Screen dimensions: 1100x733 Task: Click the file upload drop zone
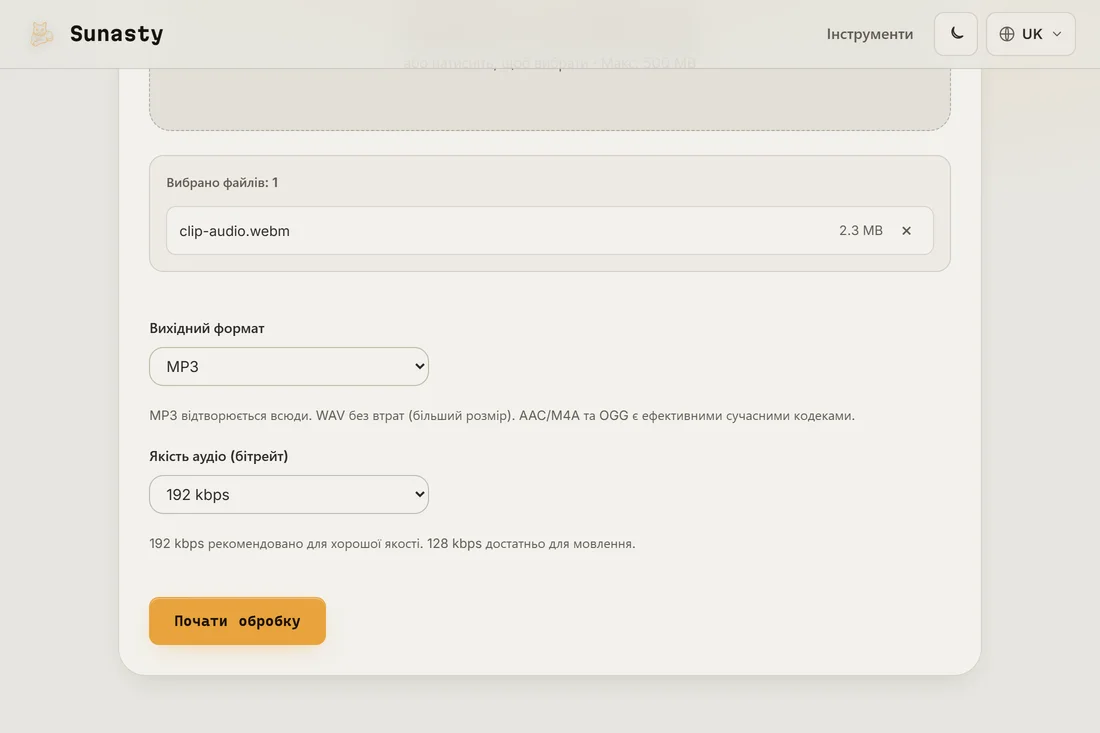pyautogui.click(x=549, y=98)
